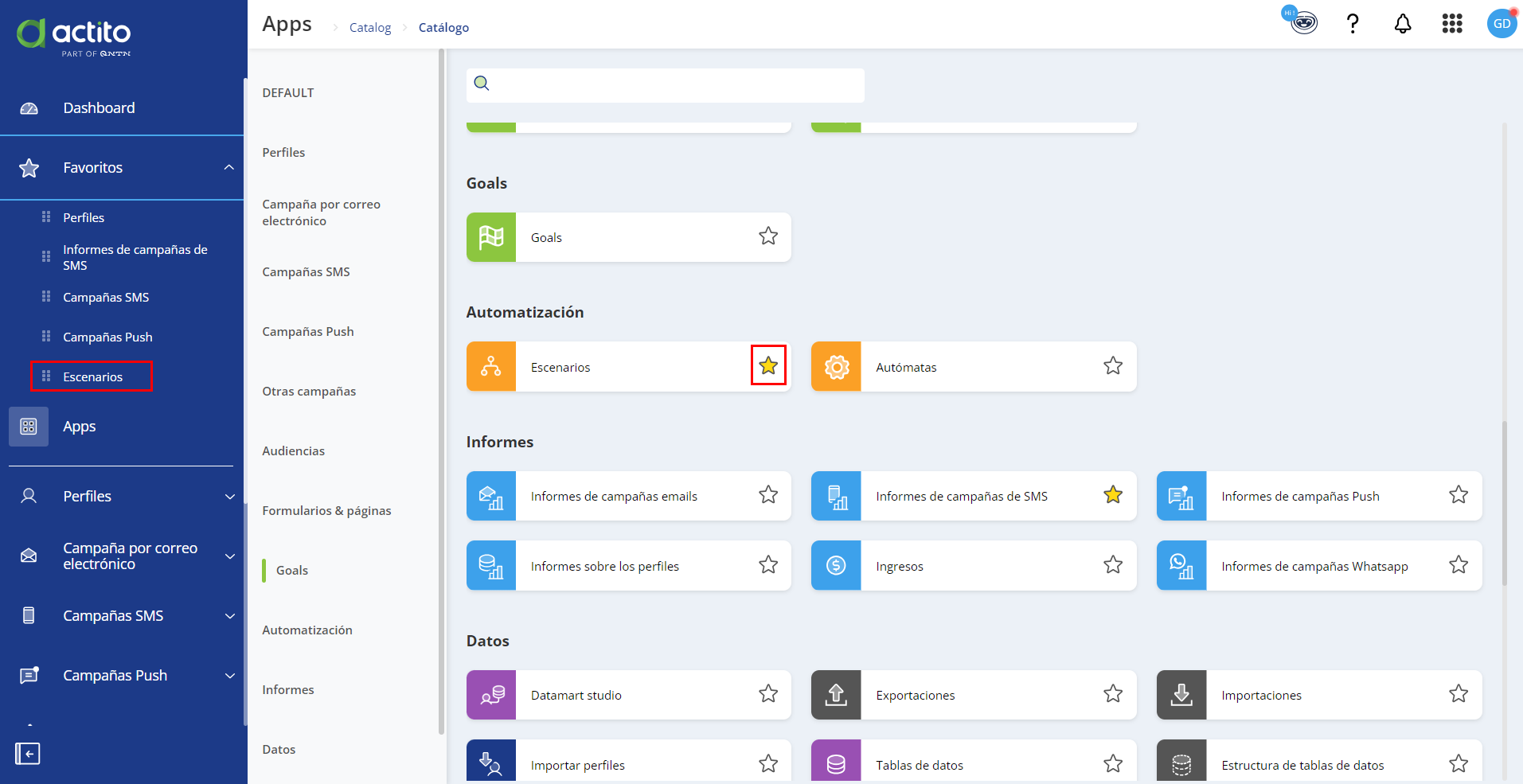Favorite the Importaciones star
1523x784 pixels.
(1459, 693)
